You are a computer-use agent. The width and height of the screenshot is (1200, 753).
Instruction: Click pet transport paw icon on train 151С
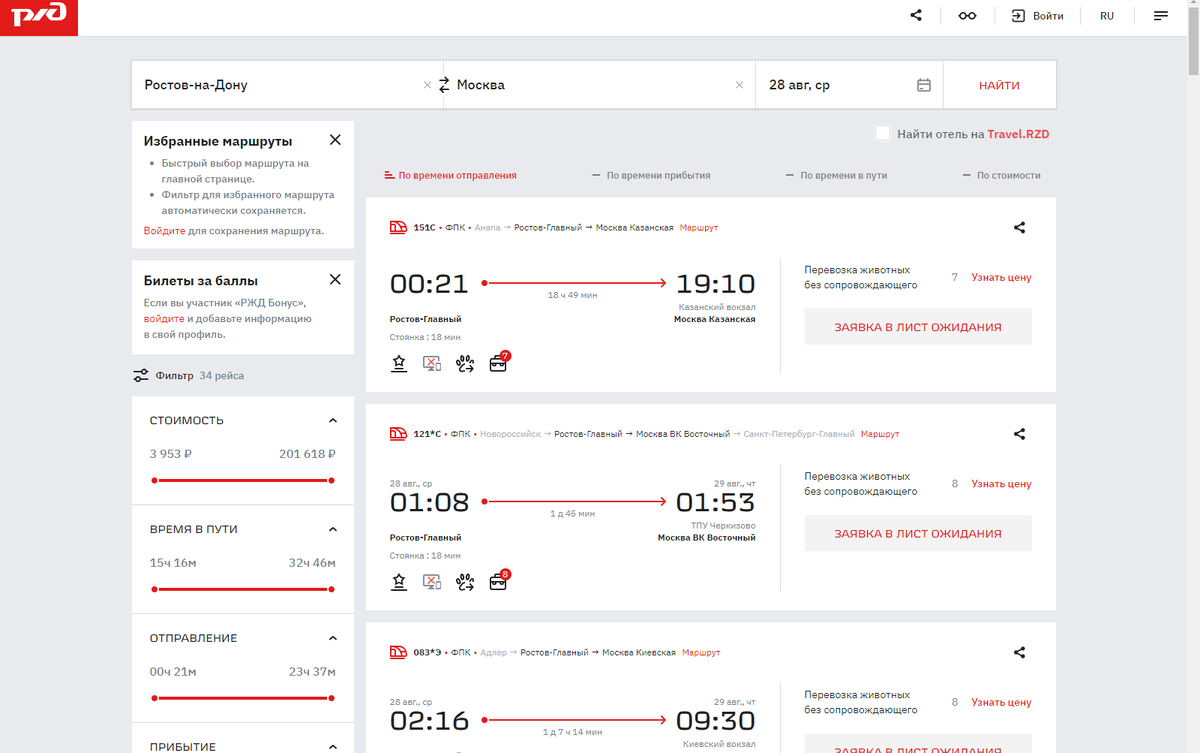click(465, 363)
